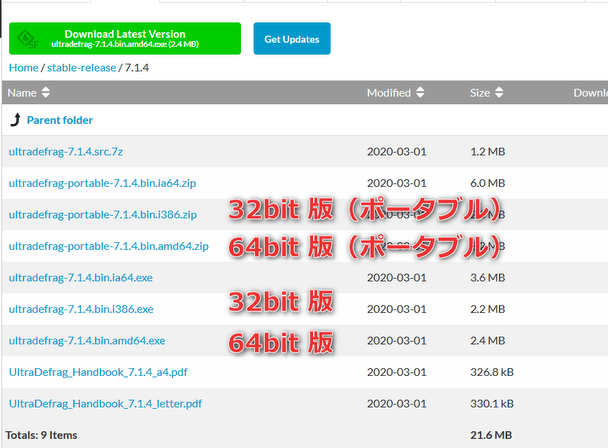
Task: Download ultradefrag-7.1.4.src.7z
Action: coord(66,152)
